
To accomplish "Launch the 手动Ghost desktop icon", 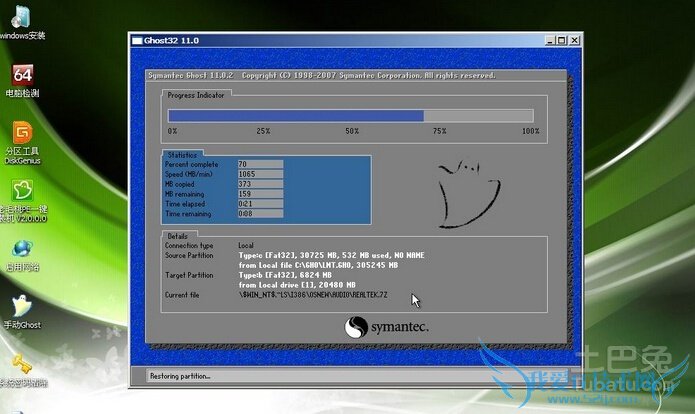I will [x=22, y=312].
